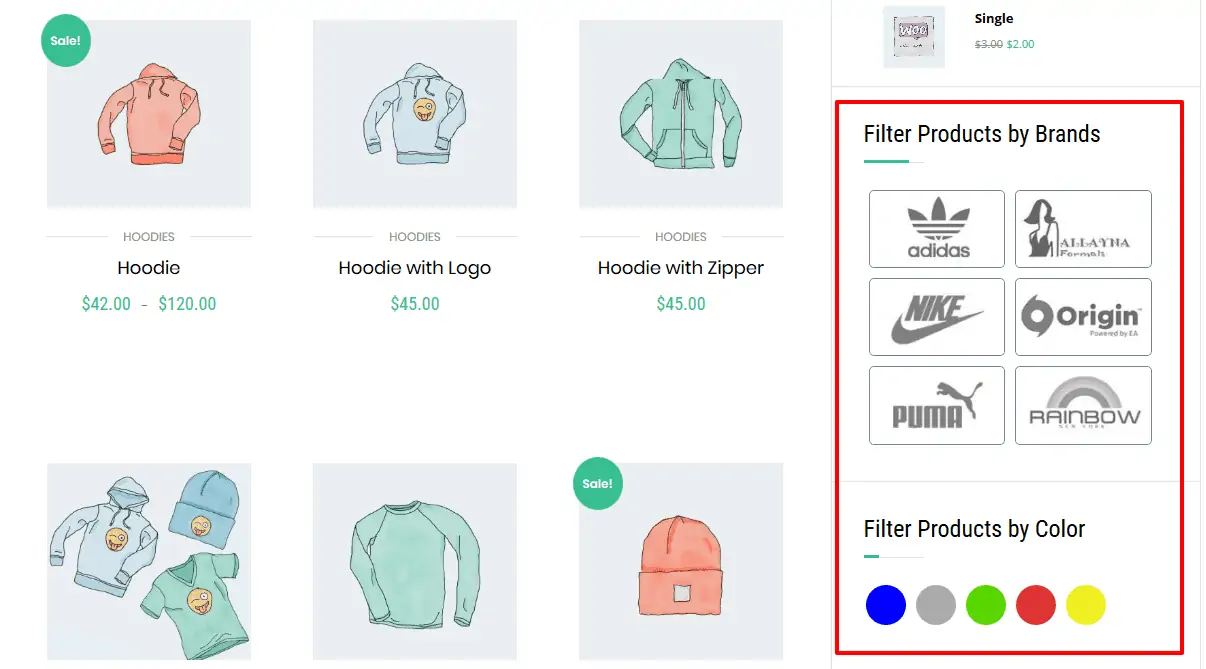View the Single album thumbnail in sidebar
This screenshot has width=1206, height=669.
(914, 36)
